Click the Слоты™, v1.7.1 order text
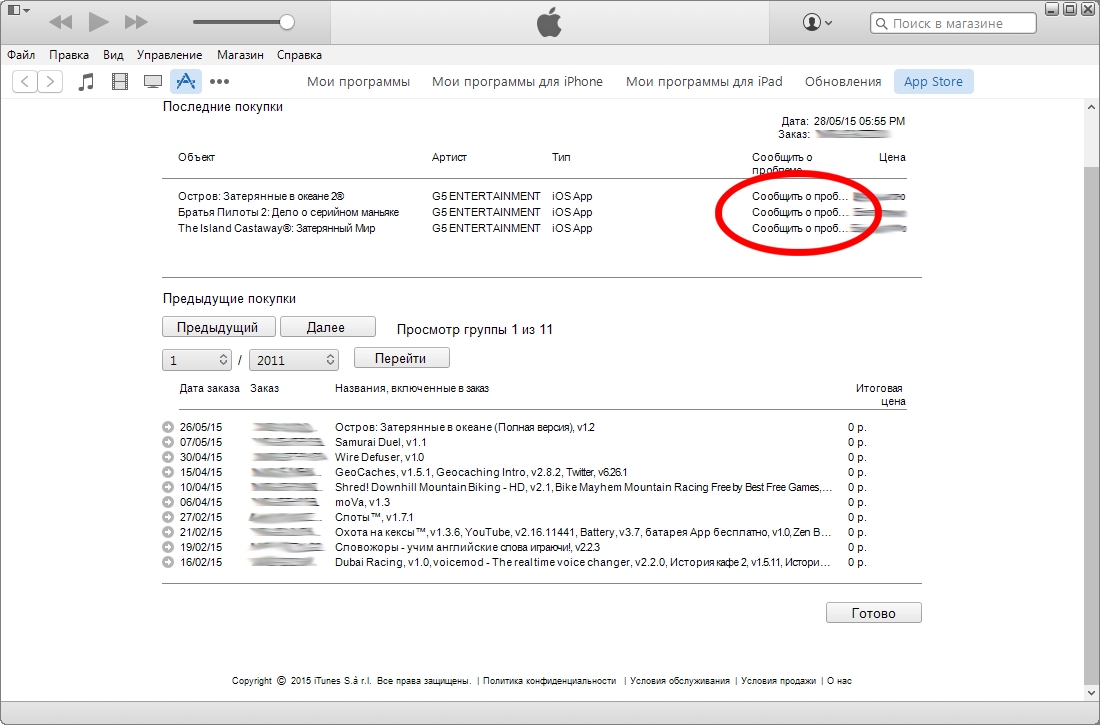This screenshot has width=1100, height=725. (x=374, y=517)
